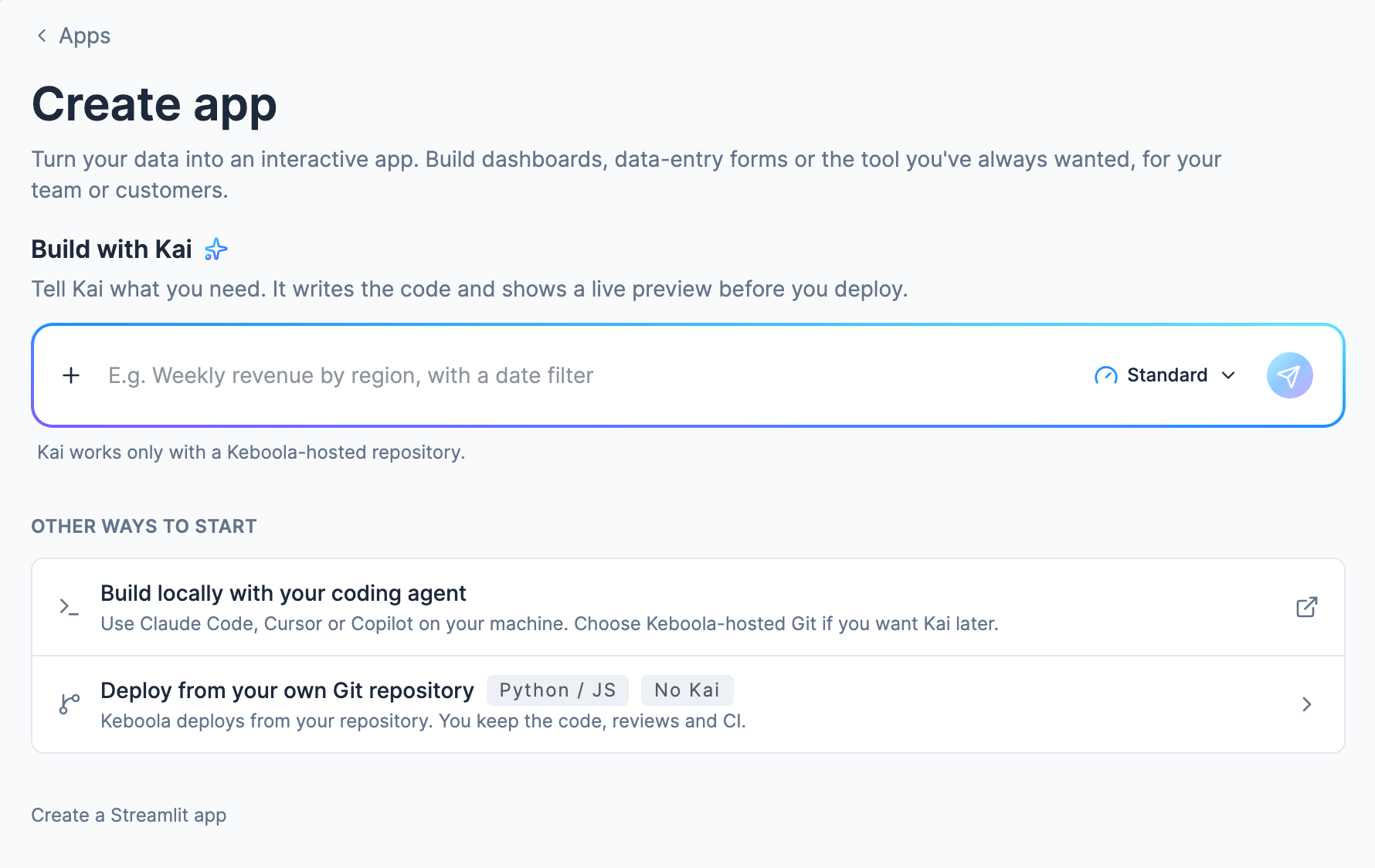The height and width of the screenshot is (868, 1375).
Task: Click the No Kai badge
Action: click(687, 690)
